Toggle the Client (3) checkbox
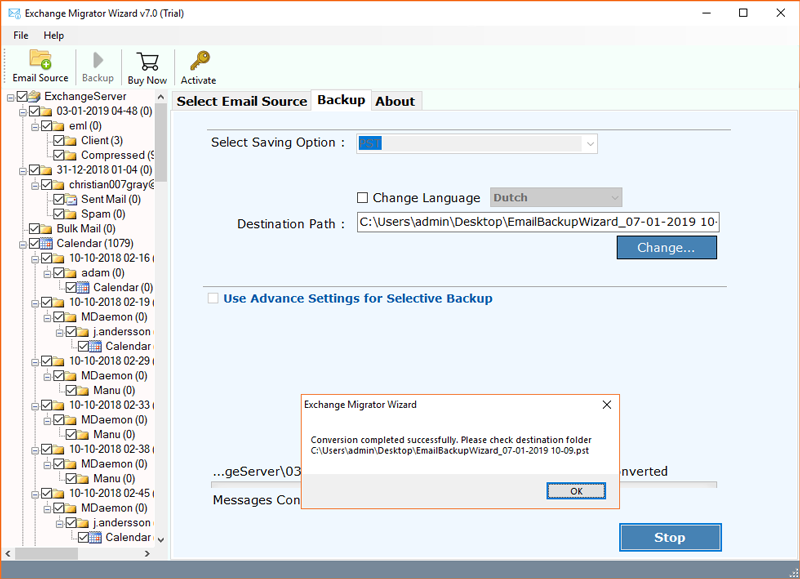The width and height of the screenshot is (800, 579). coord(59,140)
